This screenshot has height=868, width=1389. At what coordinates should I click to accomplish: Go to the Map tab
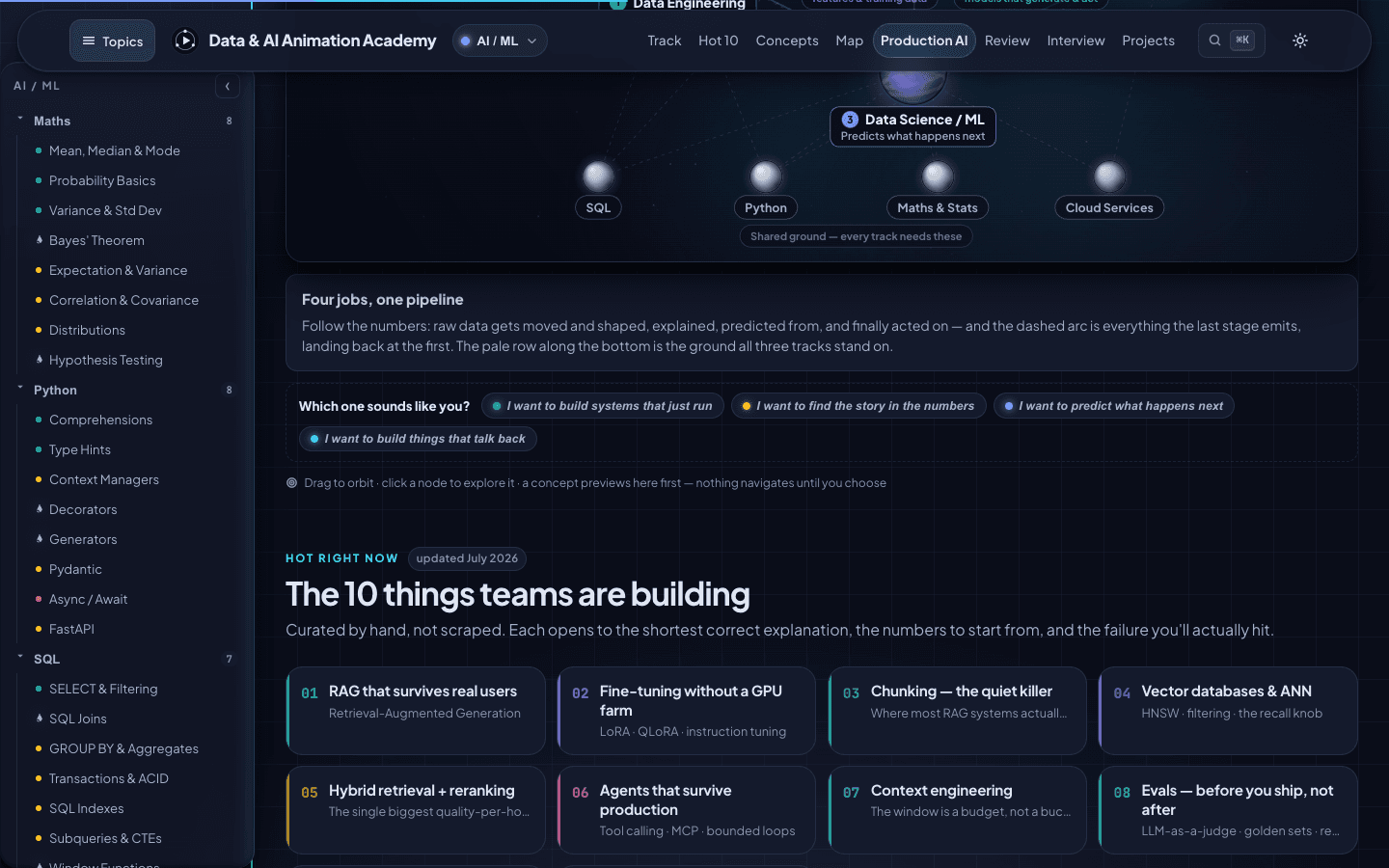[850, 41]
